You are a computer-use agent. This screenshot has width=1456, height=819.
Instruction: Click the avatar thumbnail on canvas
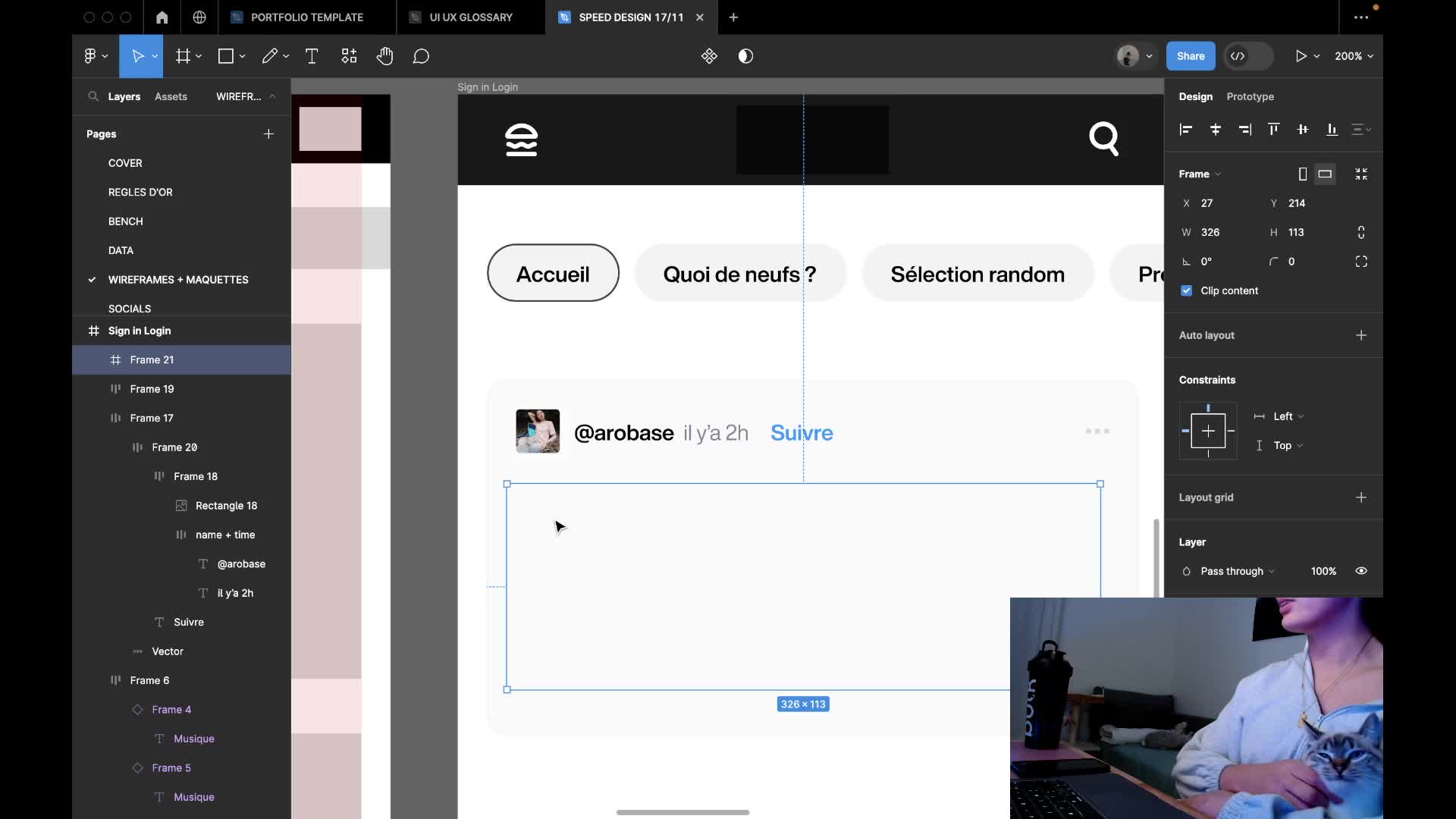538,431
